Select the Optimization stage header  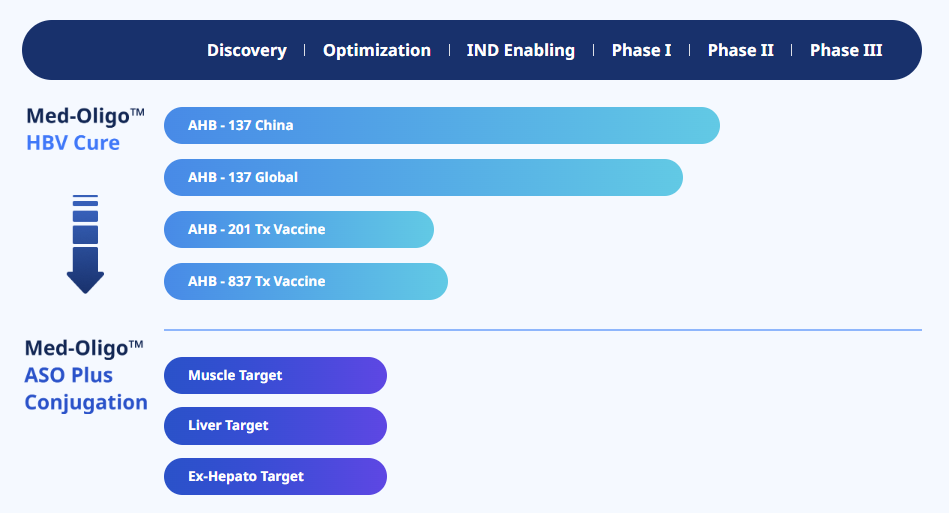376,50
